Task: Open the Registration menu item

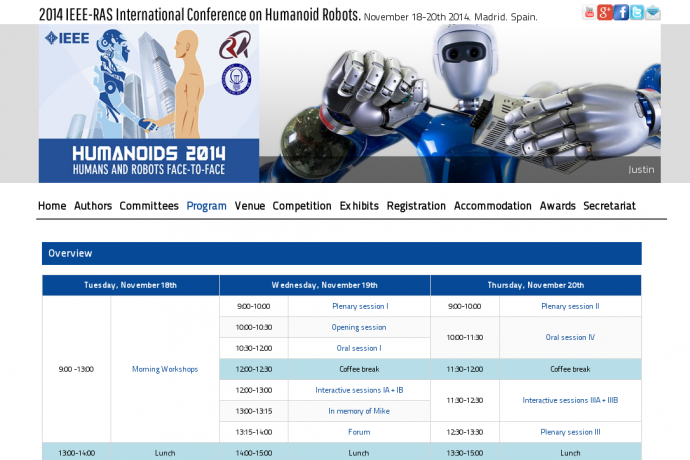Action: point(416,206)
